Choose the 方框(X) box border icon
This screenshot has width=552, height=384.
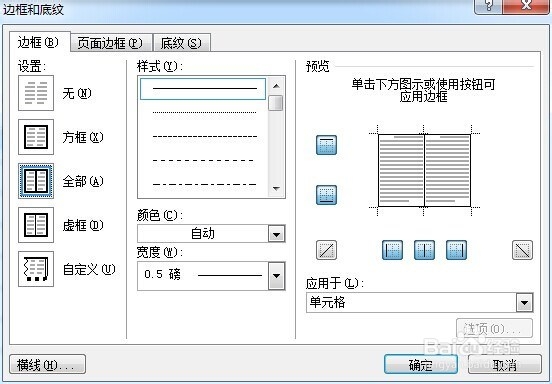pos(36,137)
